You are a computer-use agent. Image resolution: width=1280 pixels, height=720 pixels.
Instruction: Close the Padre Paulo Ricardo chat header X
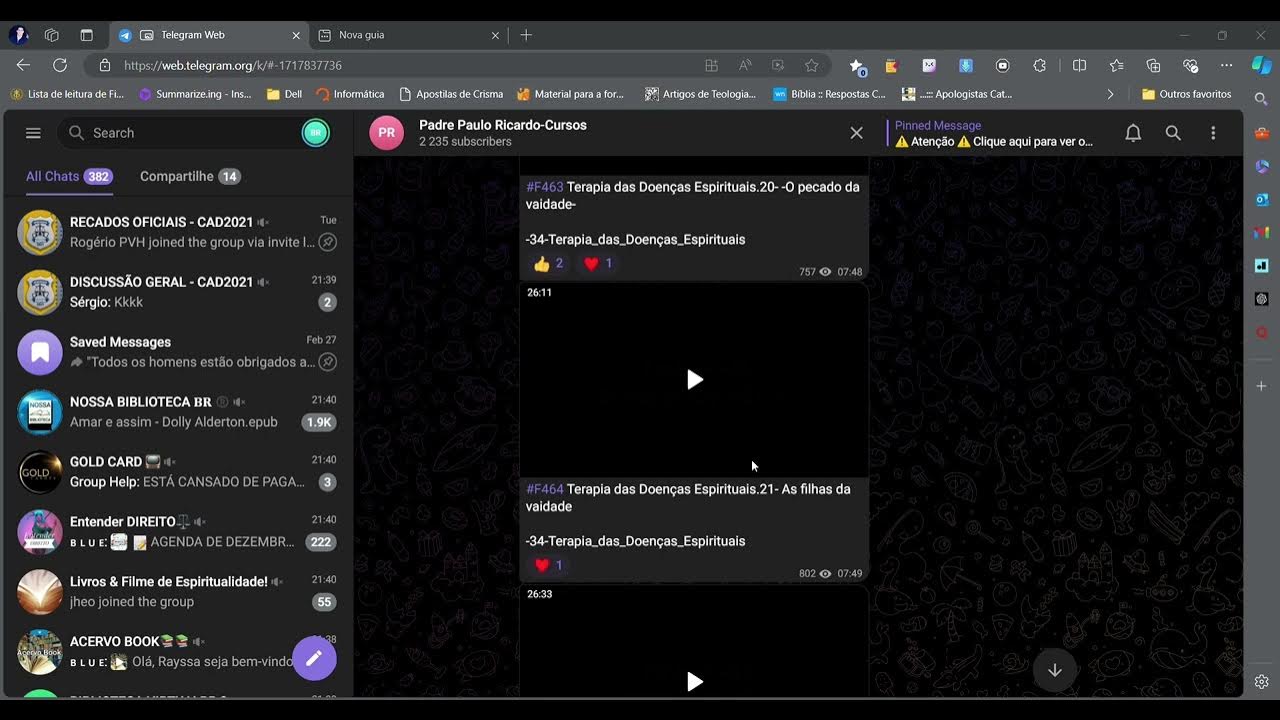[856, 133]
